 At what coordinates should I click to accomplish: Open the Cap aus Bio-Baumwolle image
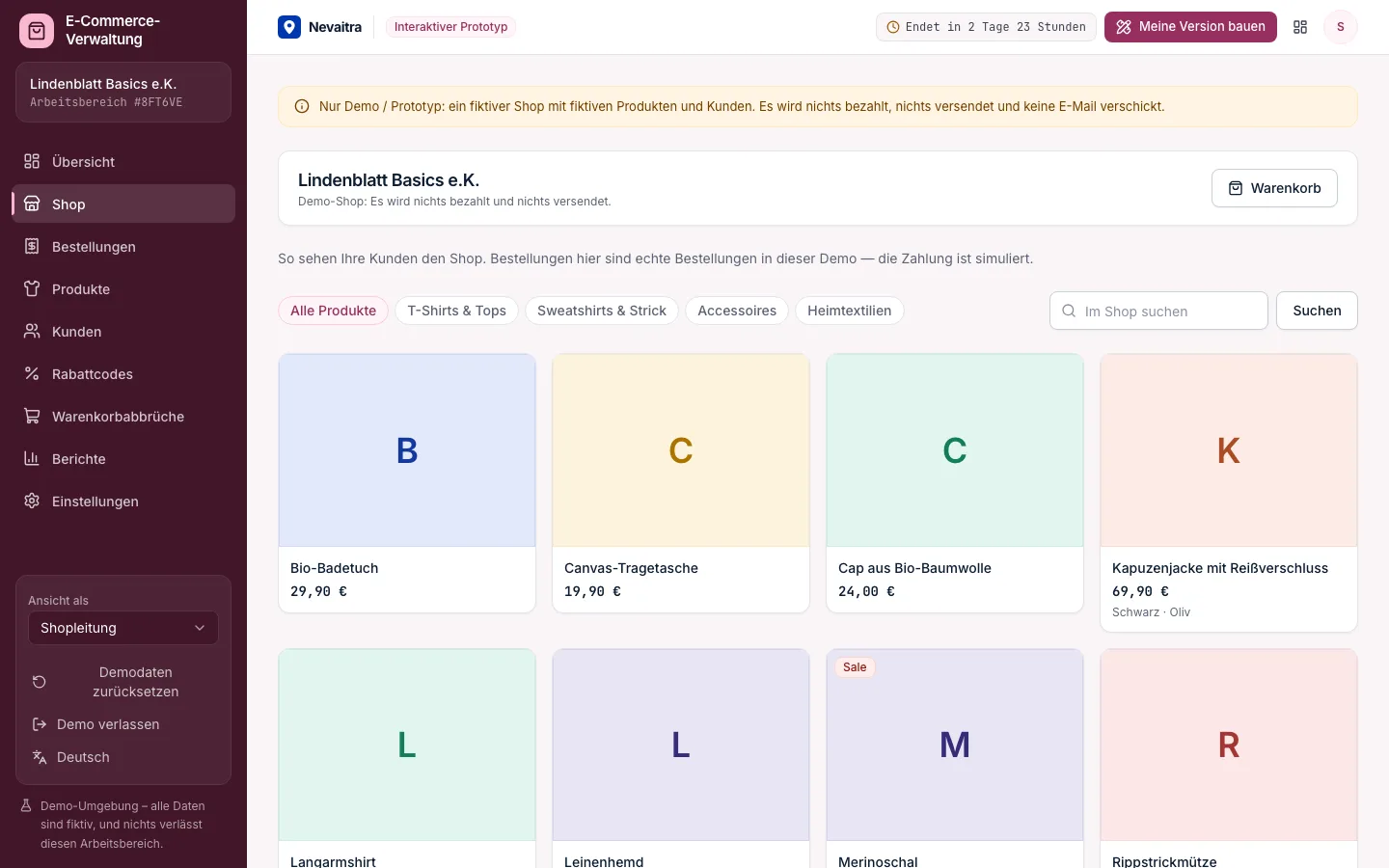(955, 450)
